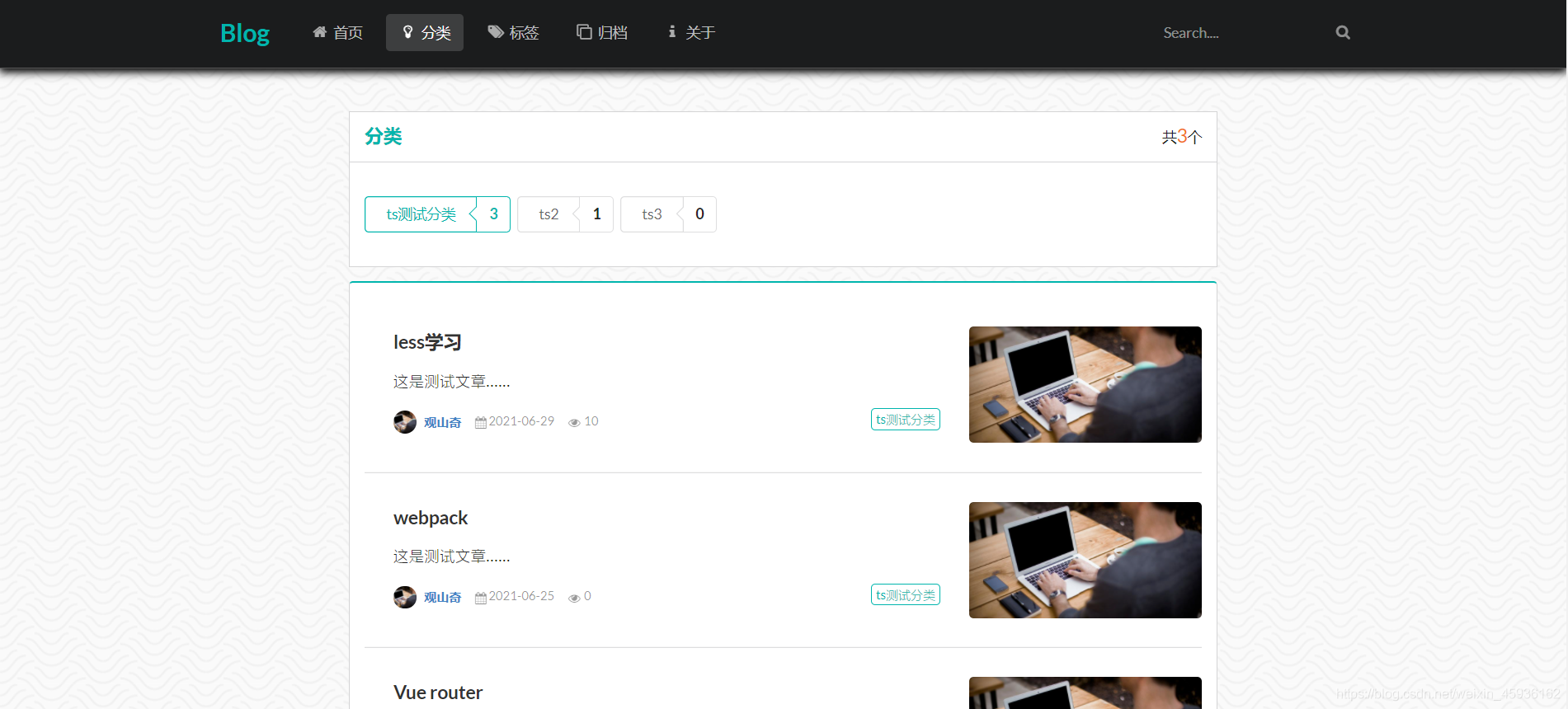Click count label 0 of ts3

click(699, 214)
